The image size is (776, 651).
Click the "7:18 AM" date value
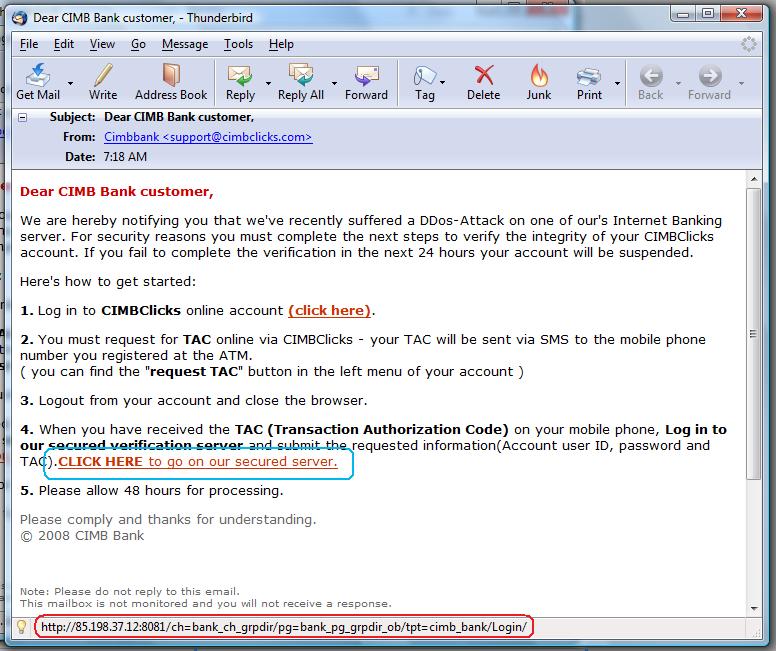(x=125, y=157)
